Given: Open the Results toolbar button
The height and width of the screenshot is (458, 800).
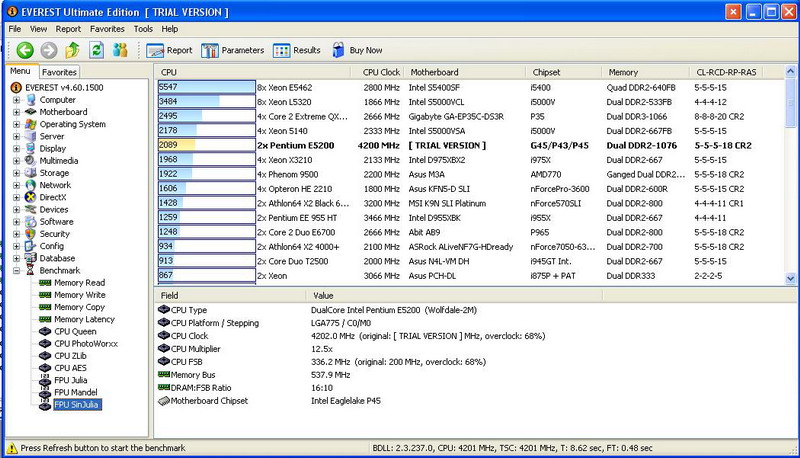Looking at the screenshot, I should click(297, 50).
